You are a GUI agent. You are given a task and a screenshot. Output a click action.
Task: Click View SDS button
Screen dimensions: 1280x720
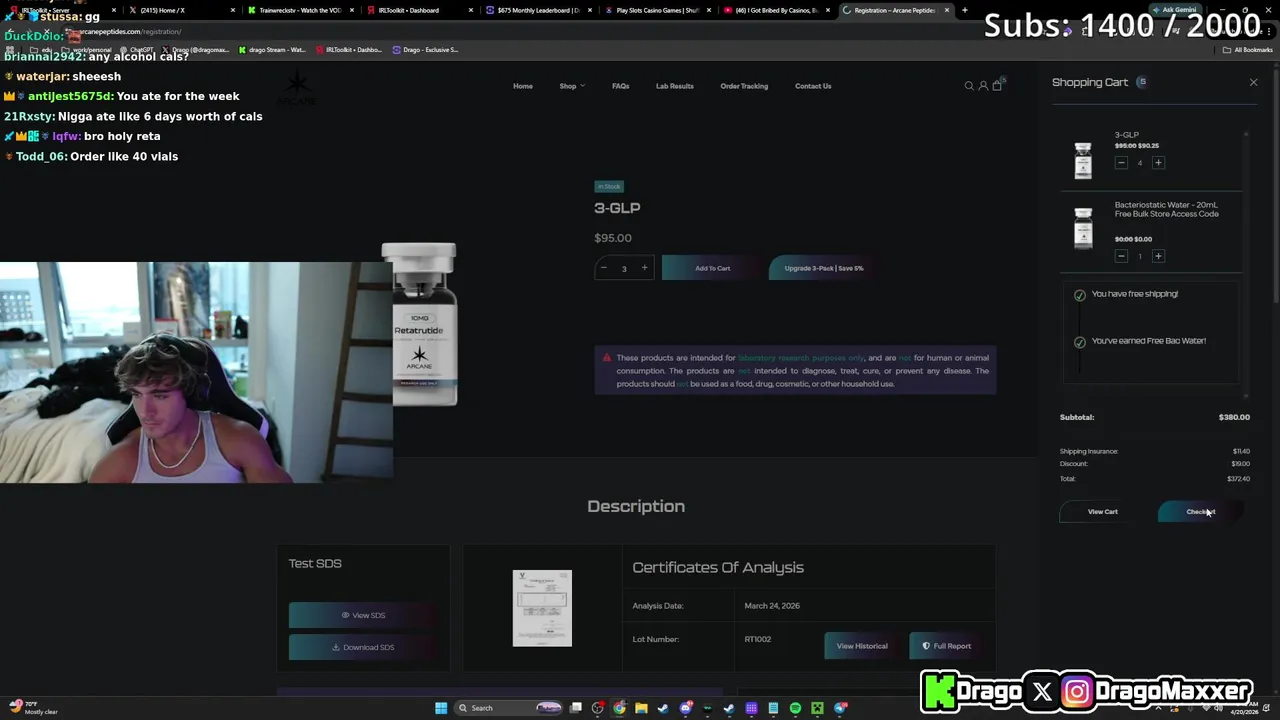(362, 615)
